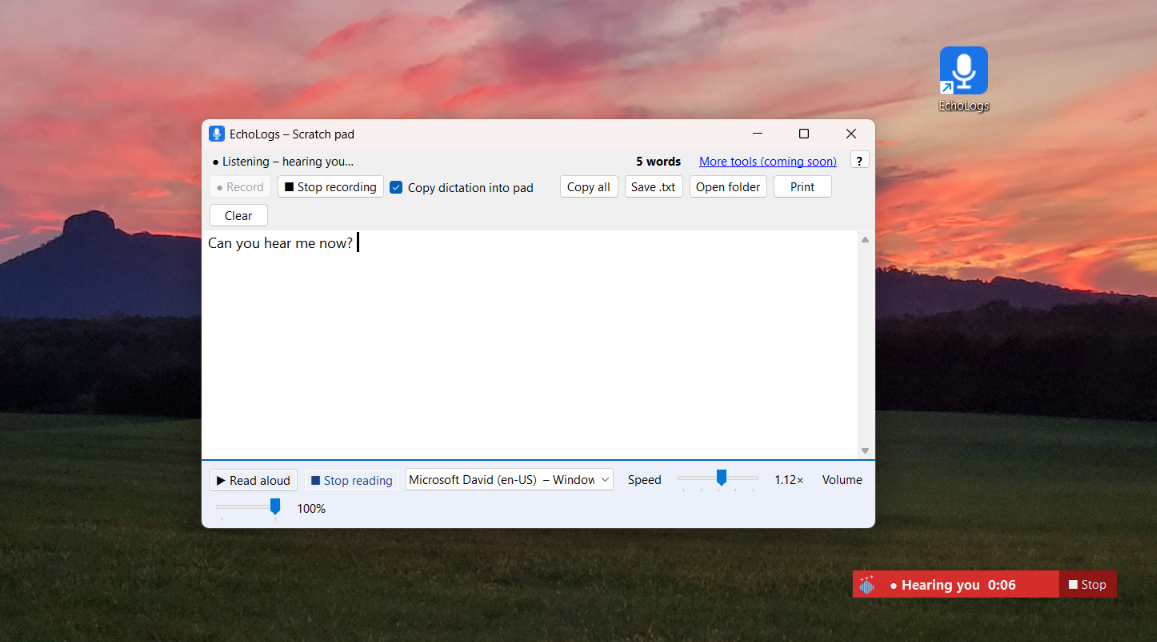
Task: Click the scrollbar down arrow in text pad
Action: [x=865, y=451]
